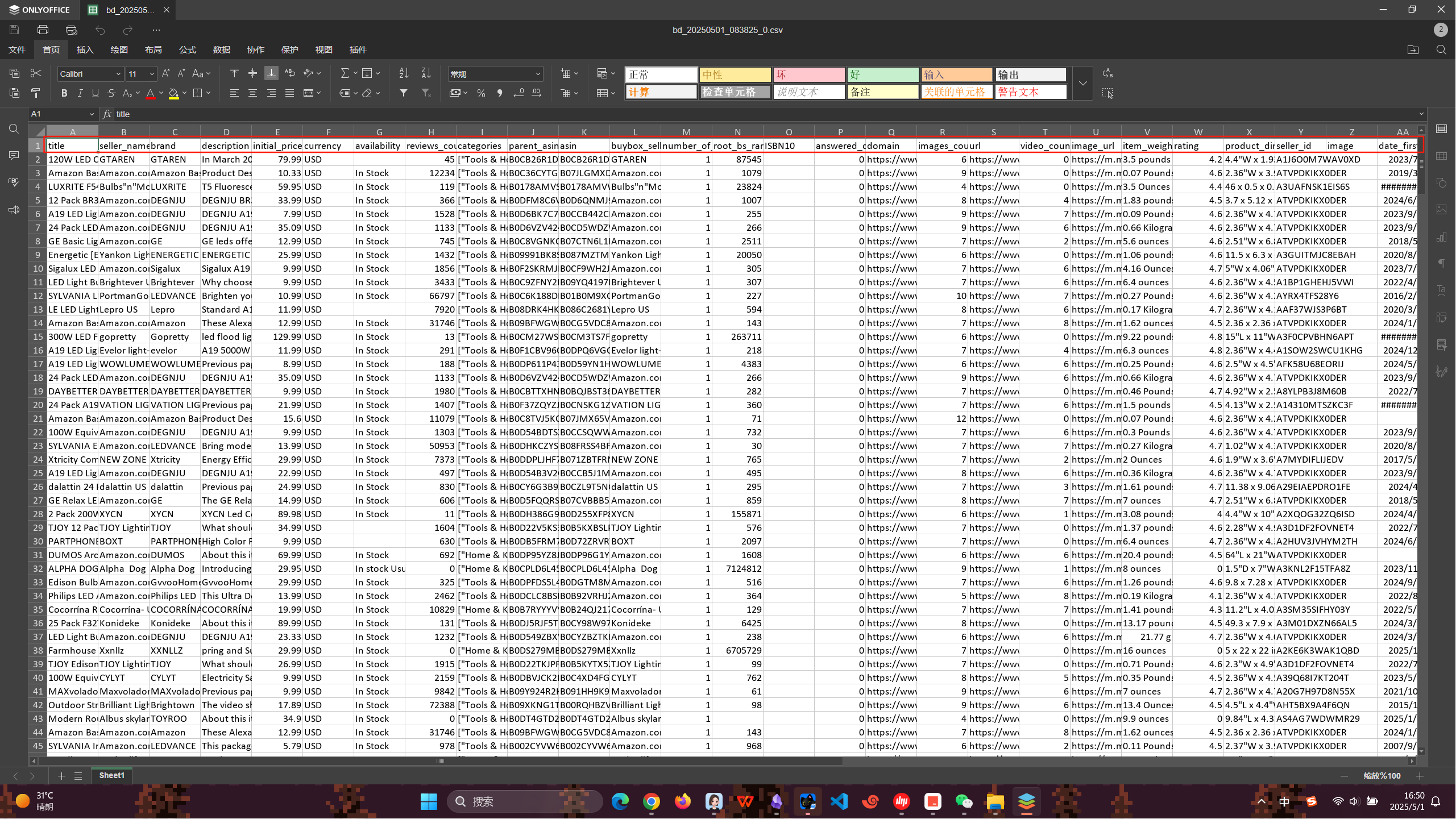The image size is (1456, 819).
Task: Switch to the 公式 ribbon tab
Action: click(x=187, y=50)
